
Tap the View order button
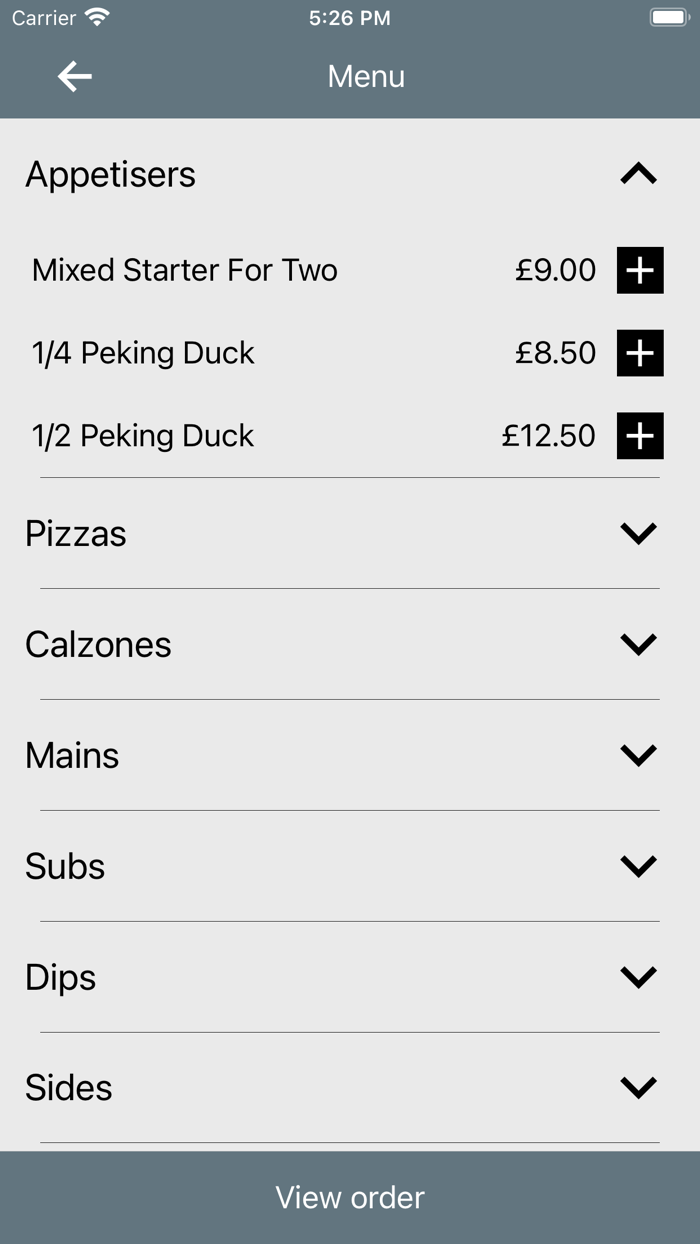tap(350, 1197)
